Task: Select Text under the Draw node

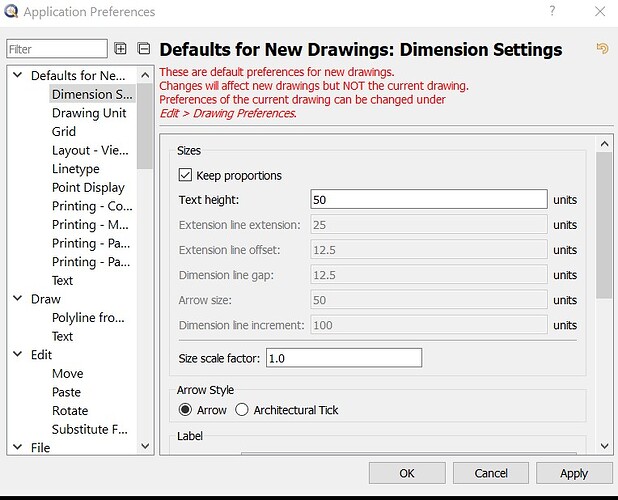Action: pos(62,336)
